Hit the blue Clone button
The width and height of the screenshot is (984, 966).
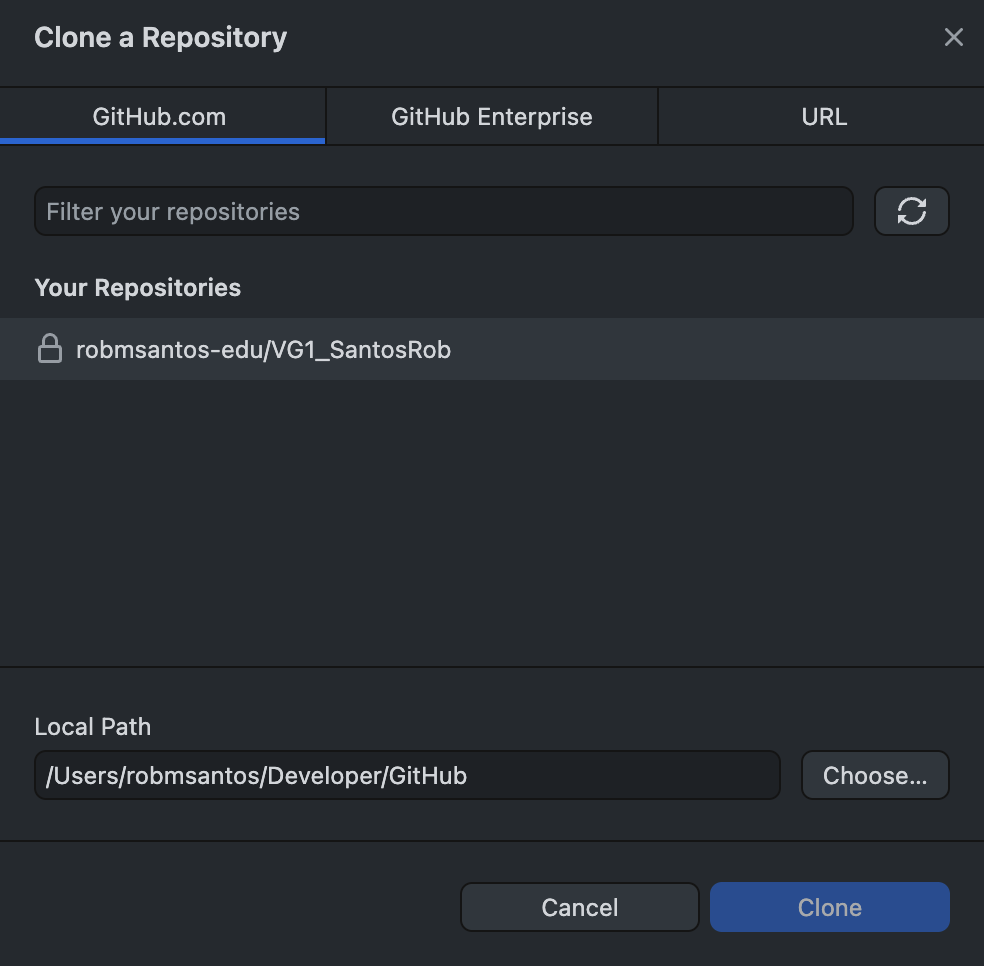tap(829, 907)
